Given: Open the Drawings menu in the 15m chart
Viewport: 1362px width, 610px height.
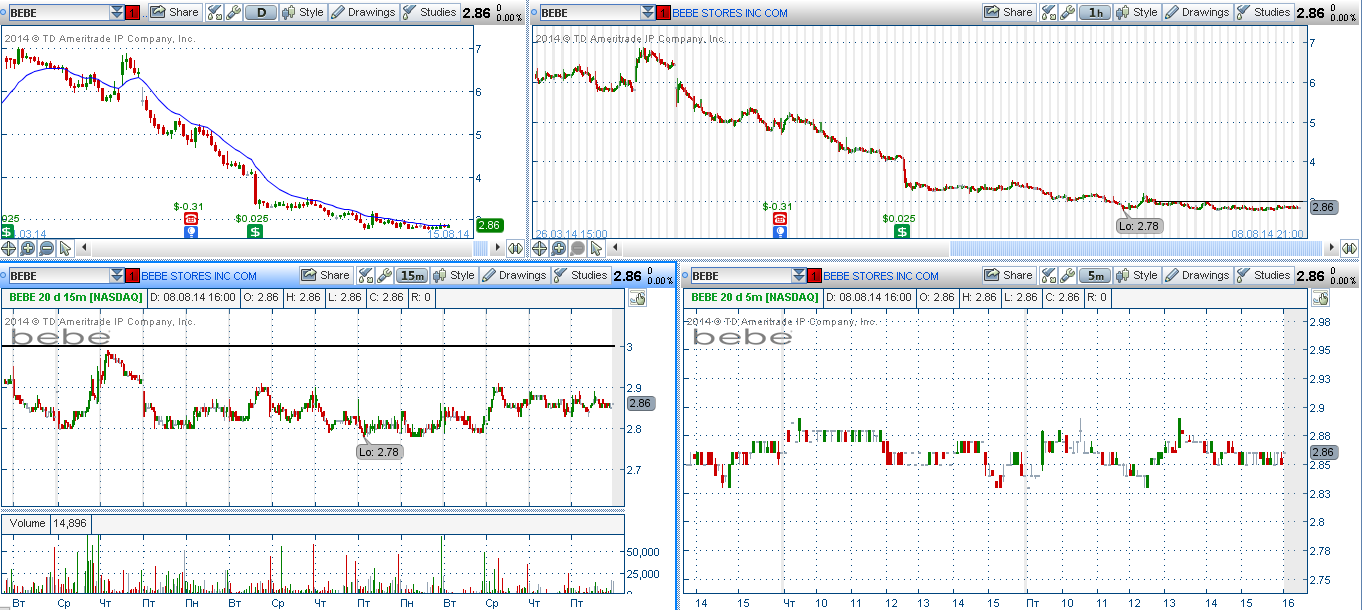Looking at the screenshot, I should (x=514, y=276).
